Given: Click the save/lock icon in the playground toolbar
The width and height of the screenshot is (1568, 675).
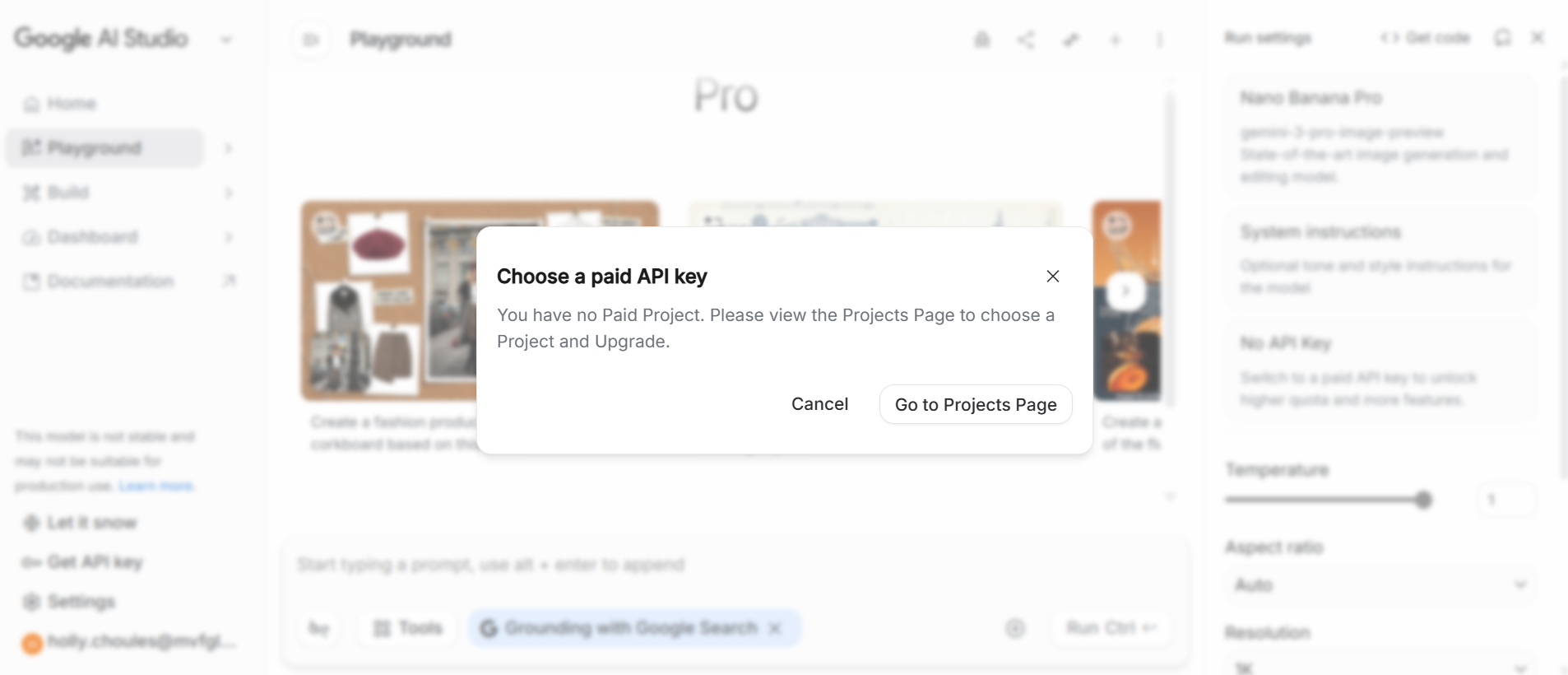Looking at the screenshot, I should pos(982,39).
